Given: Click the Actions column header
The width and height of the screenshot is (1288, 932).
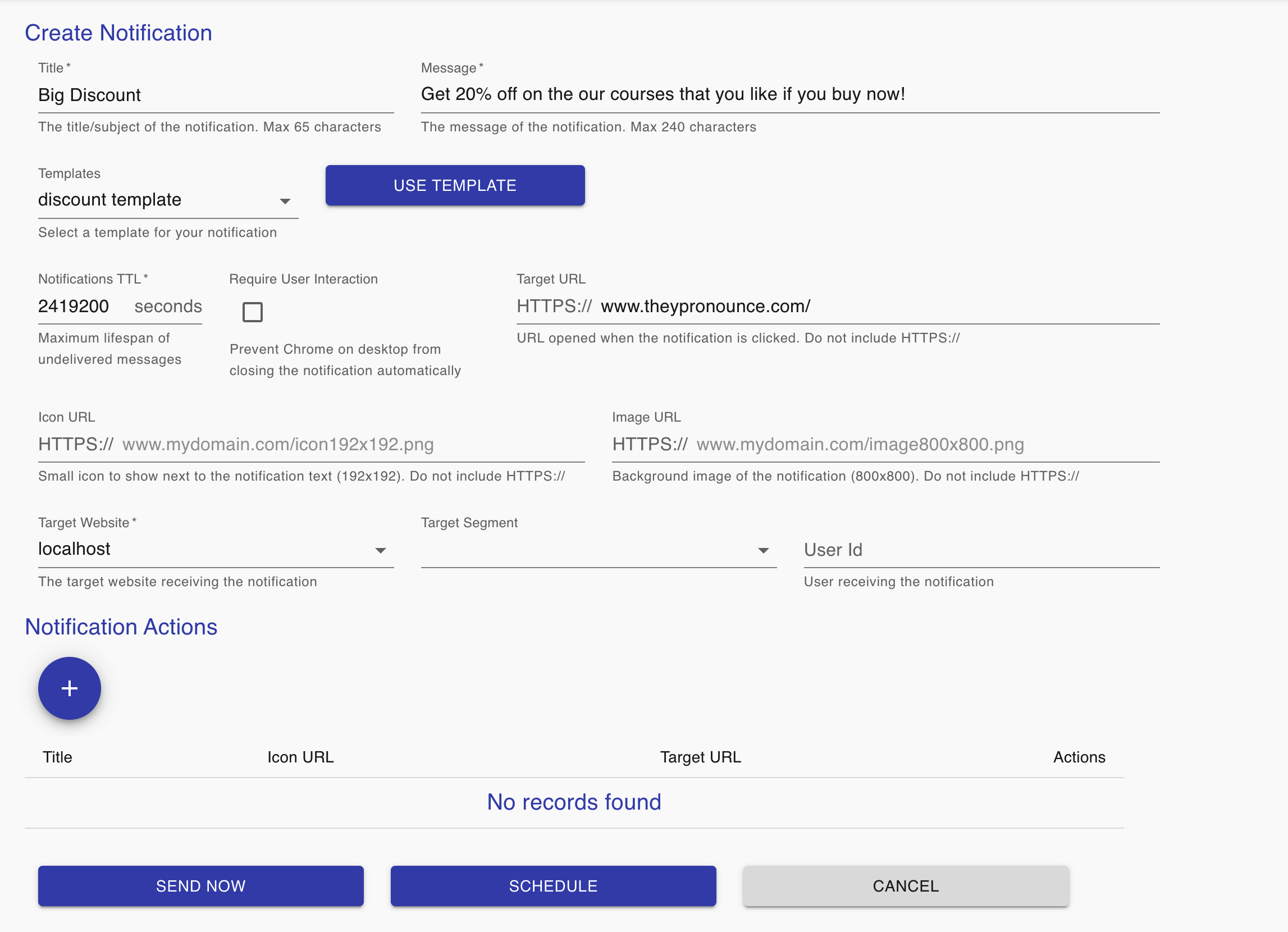Looking at the screenshot, I should 1079,757.
